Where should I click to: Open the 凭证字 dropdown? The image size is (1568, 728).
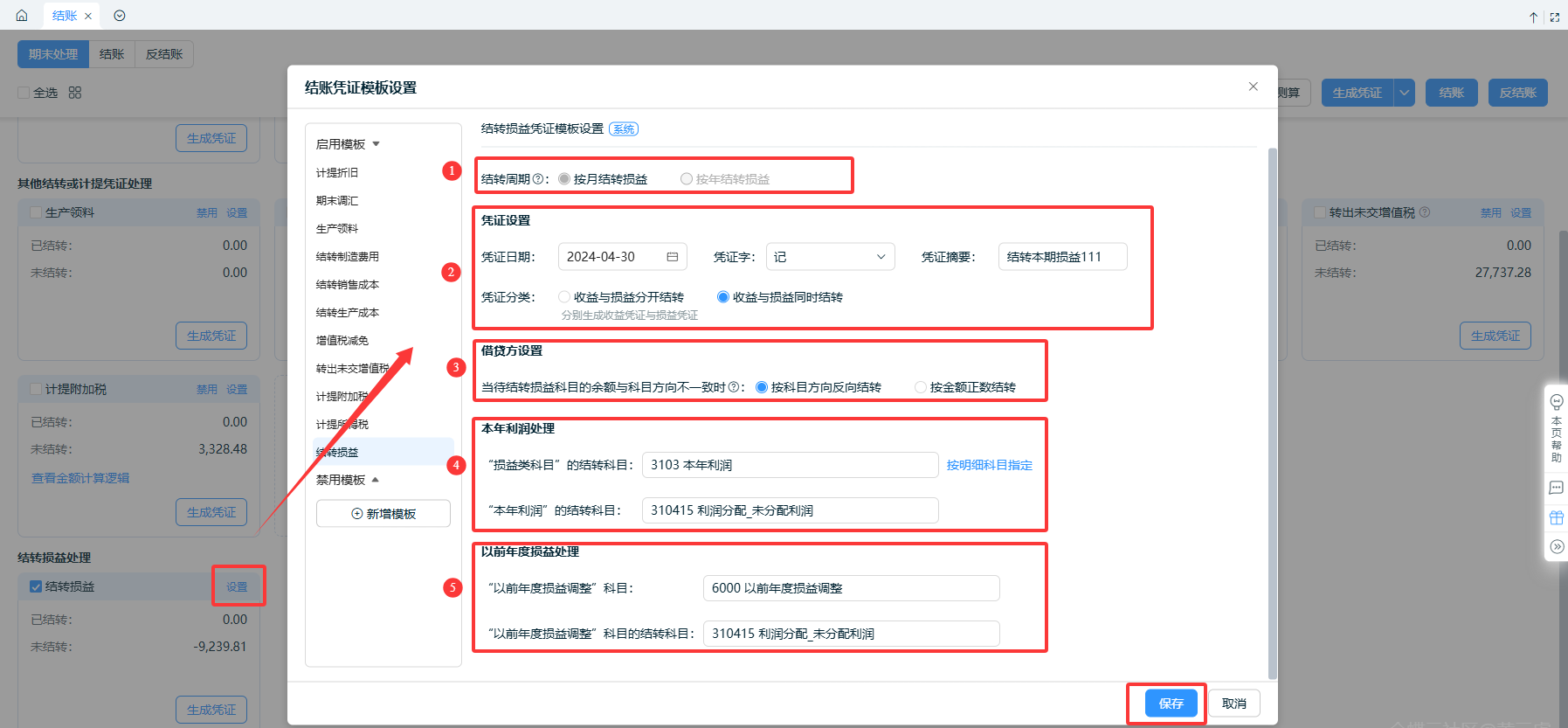tap(830, 257)
